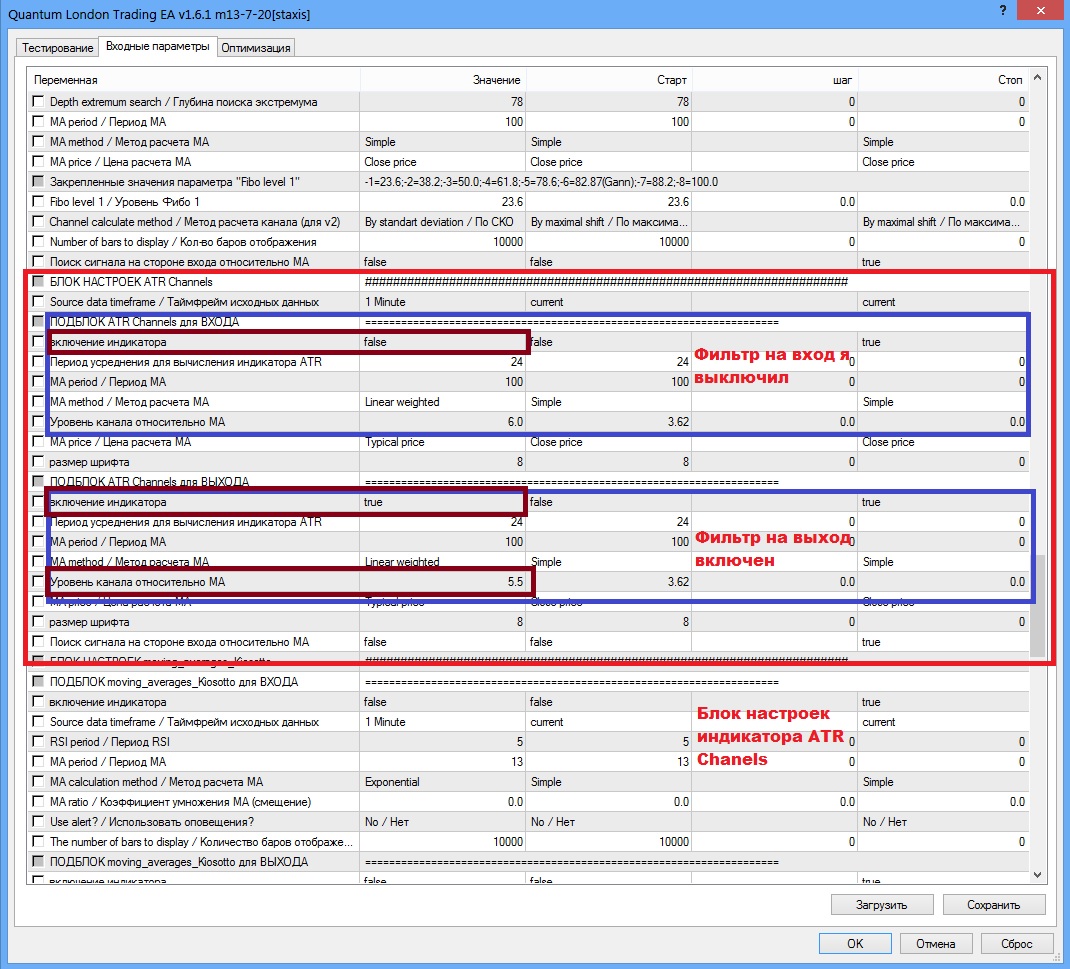Tick MA ratio checkbox
The width and height of the screenshot is (1070, 969).
click(x=38, y=801)
